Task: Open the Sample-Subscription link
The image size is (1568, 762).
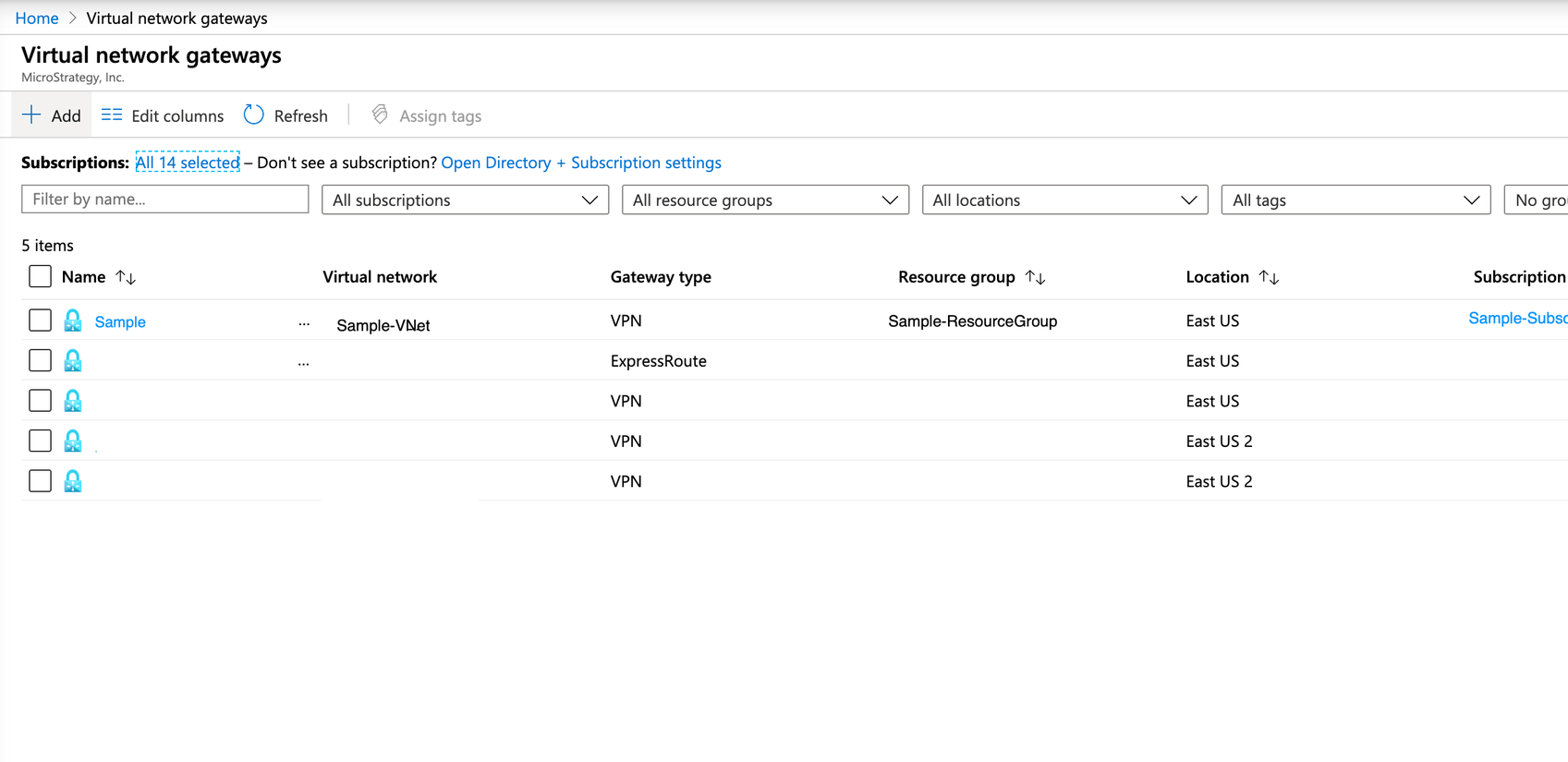Action: [1518, 318]
